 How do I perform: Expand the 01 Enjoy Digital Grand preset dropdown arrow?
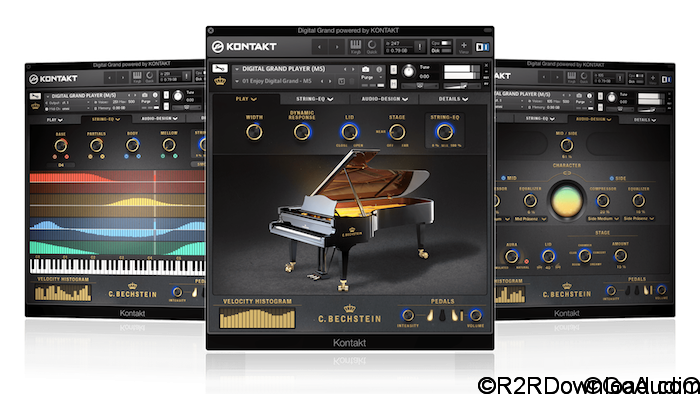237,81
